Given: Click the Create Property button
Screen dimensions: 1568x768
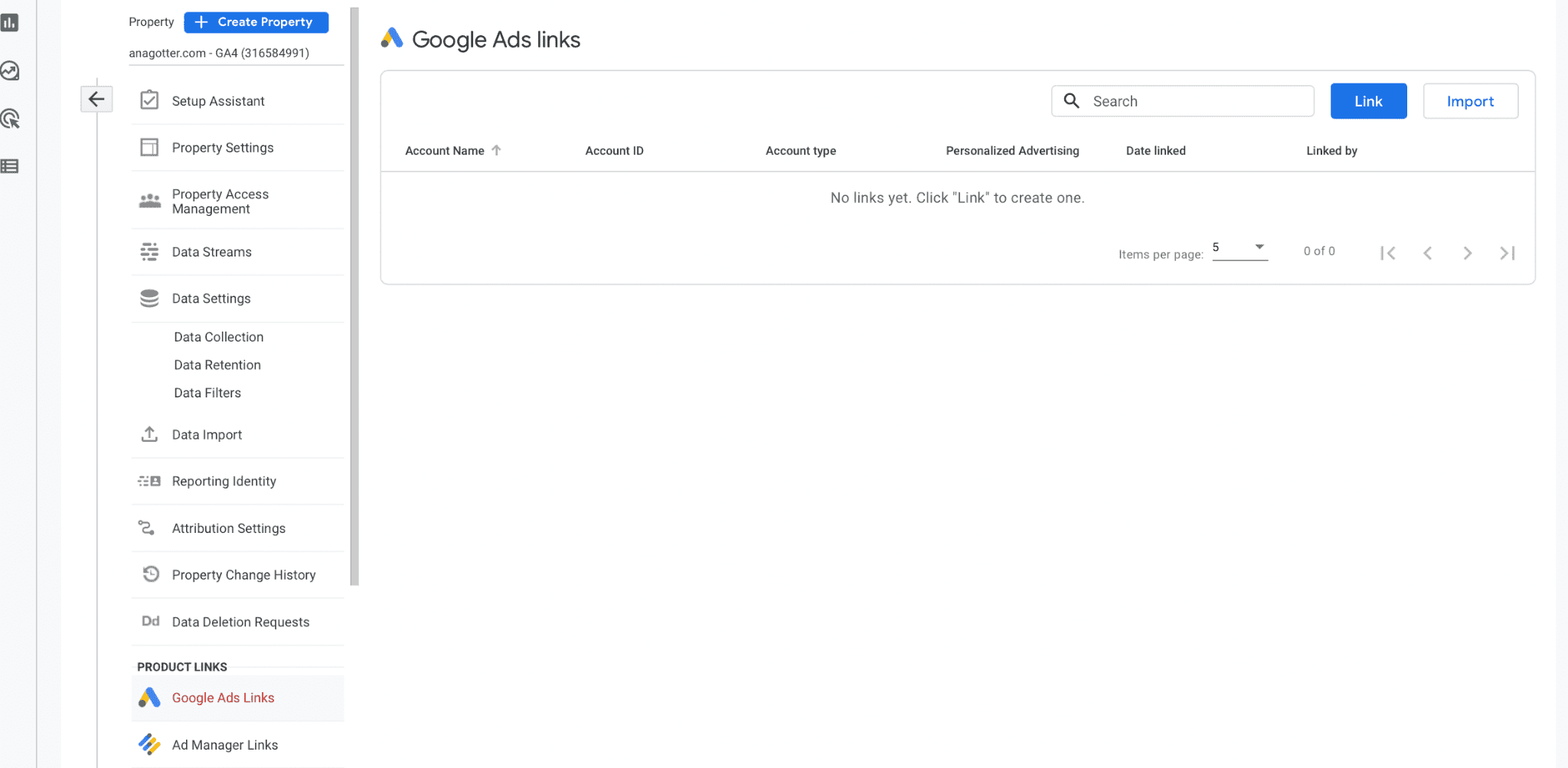Looking at the screenshot, I should click(256, 22).
